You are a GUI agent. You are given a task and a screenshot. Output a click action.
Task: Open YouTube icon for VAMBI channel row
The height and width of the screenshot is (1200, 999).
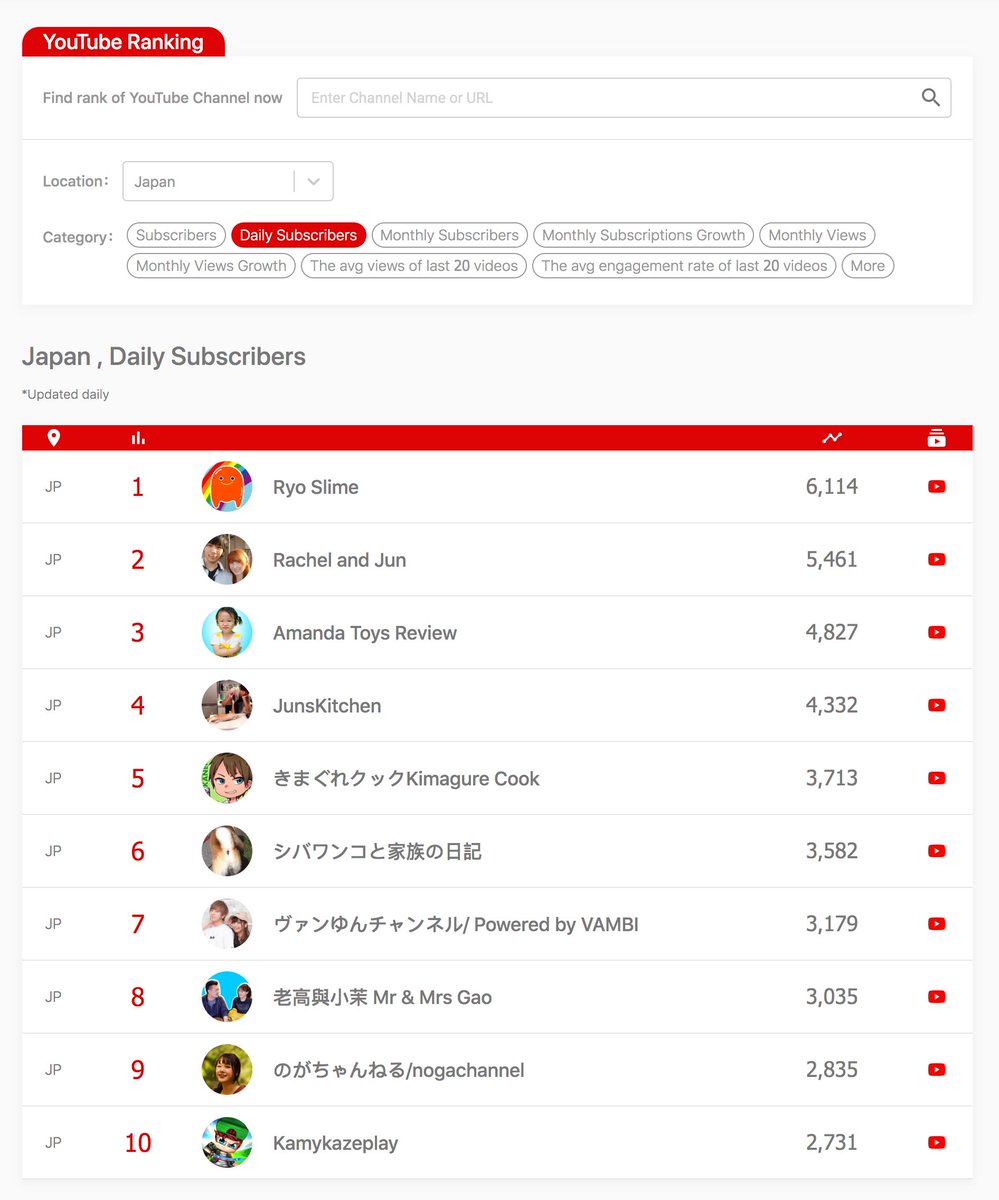tap(936, 924)
